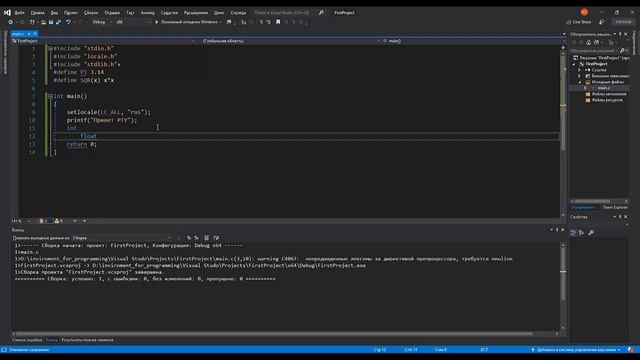640x360 pixels.
Task: Expand the Ссылки node in Solution Explorer
Action: (580, 70)
